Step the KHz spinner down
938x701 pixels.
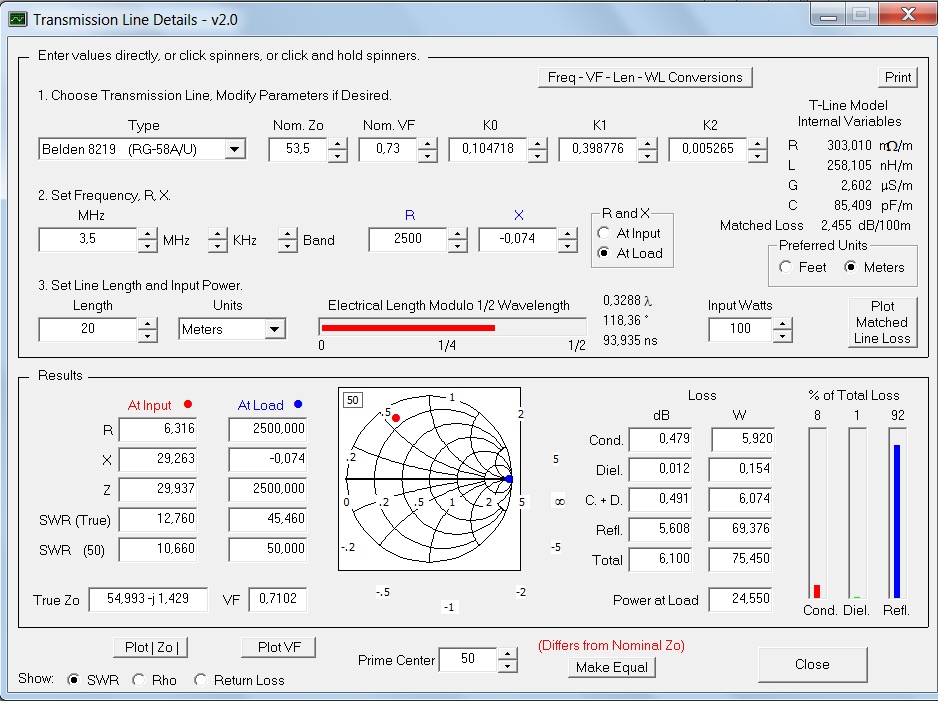(218, 246)
